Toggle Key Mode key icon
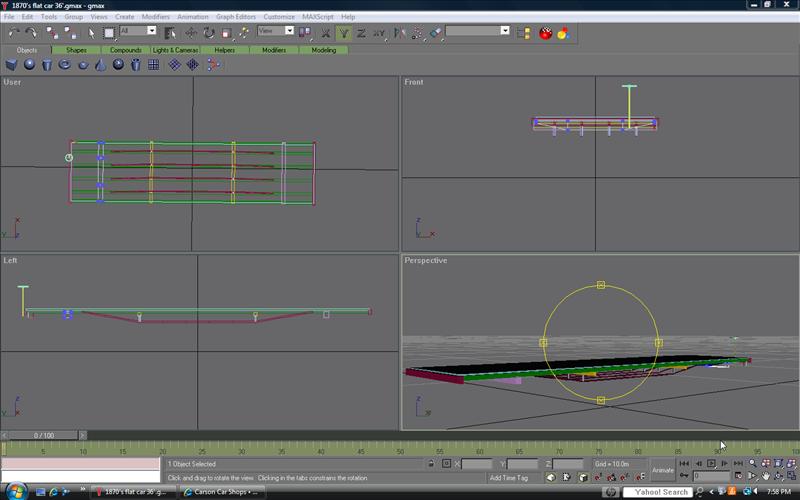Screen dimensions: 800x500 point(684,476)
